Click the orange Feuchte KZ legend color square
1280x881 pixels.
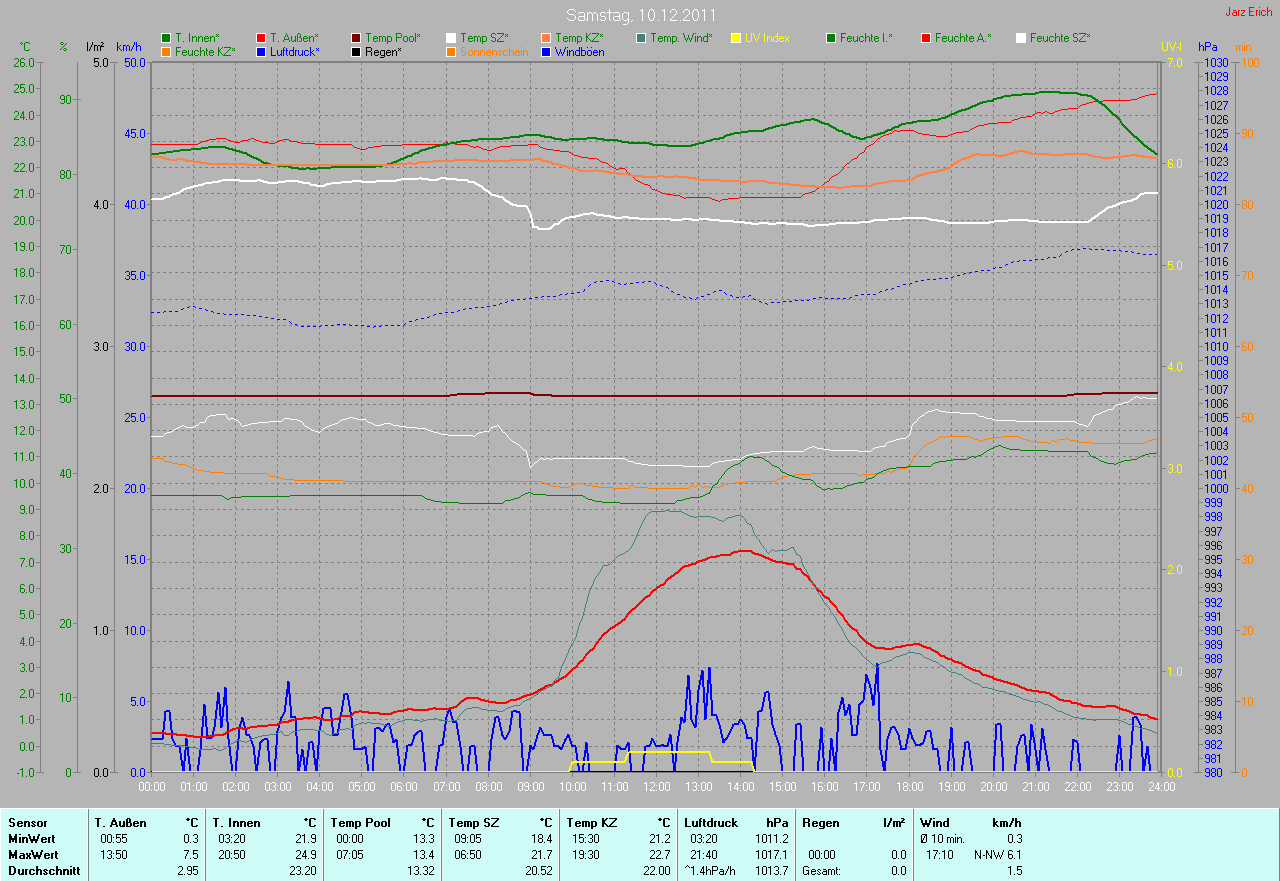(166, 52)
